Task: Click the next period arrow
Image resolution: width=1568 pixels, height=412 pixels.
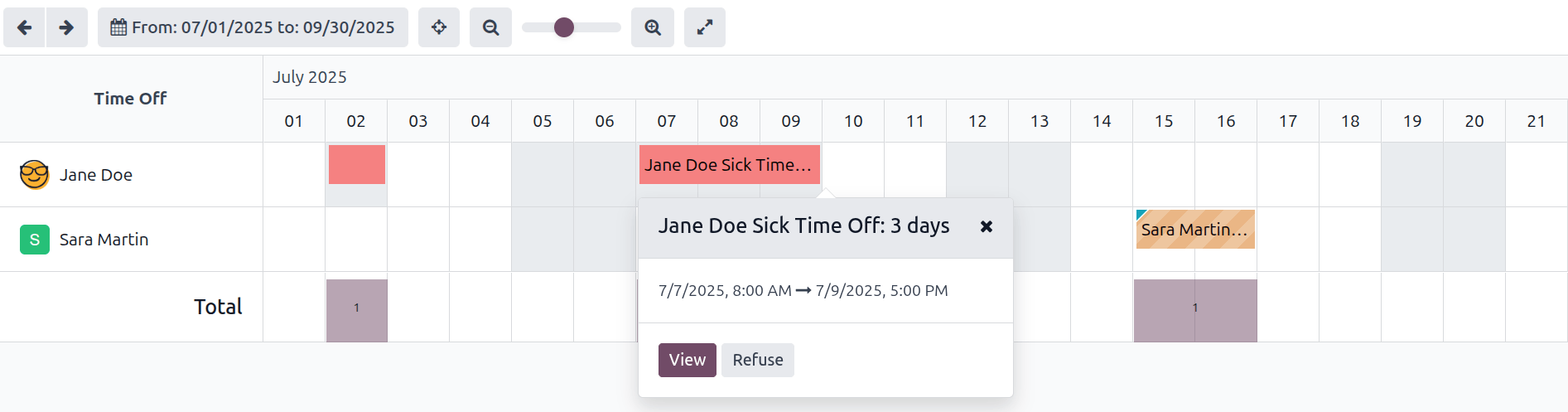Action: 67,27
